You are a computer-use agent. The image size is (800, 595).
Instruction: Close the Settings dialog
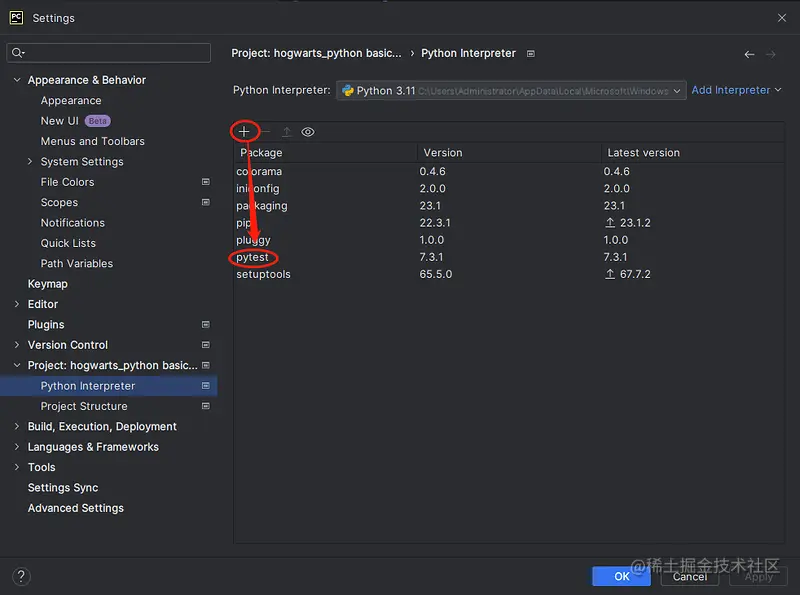(782, 18)
